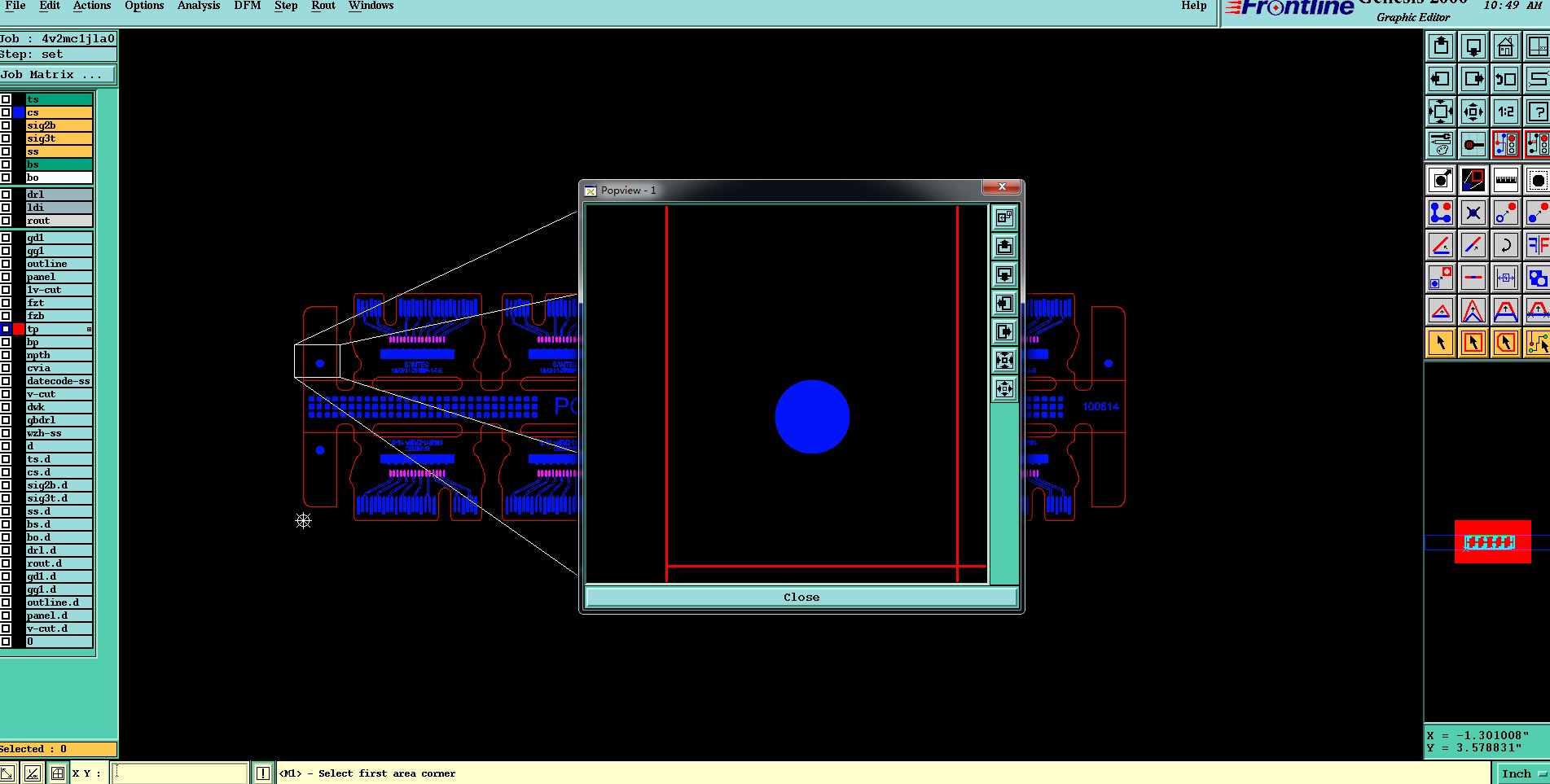Image resolution: width=1550 pixels, height=784 pixels.
Task: Select the layer named outline.d
Action: pyautogui.click(x=59, y=602)
